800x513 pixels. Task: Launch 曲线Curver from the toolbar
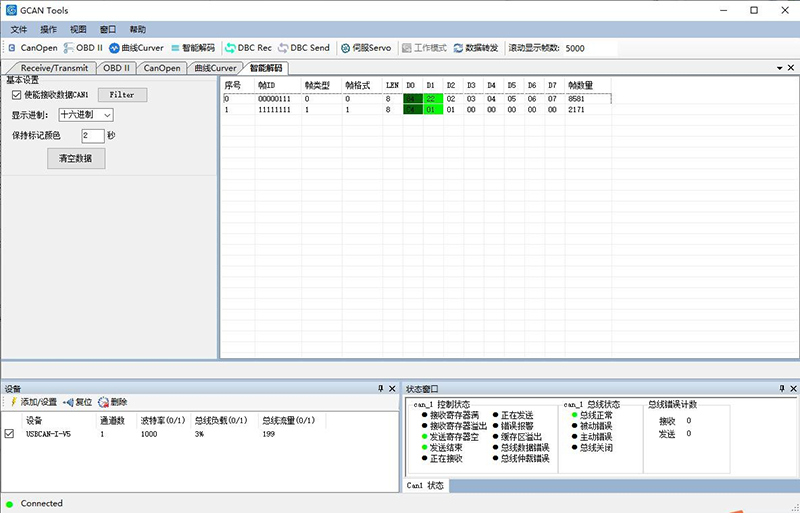(x=136, y=47)
